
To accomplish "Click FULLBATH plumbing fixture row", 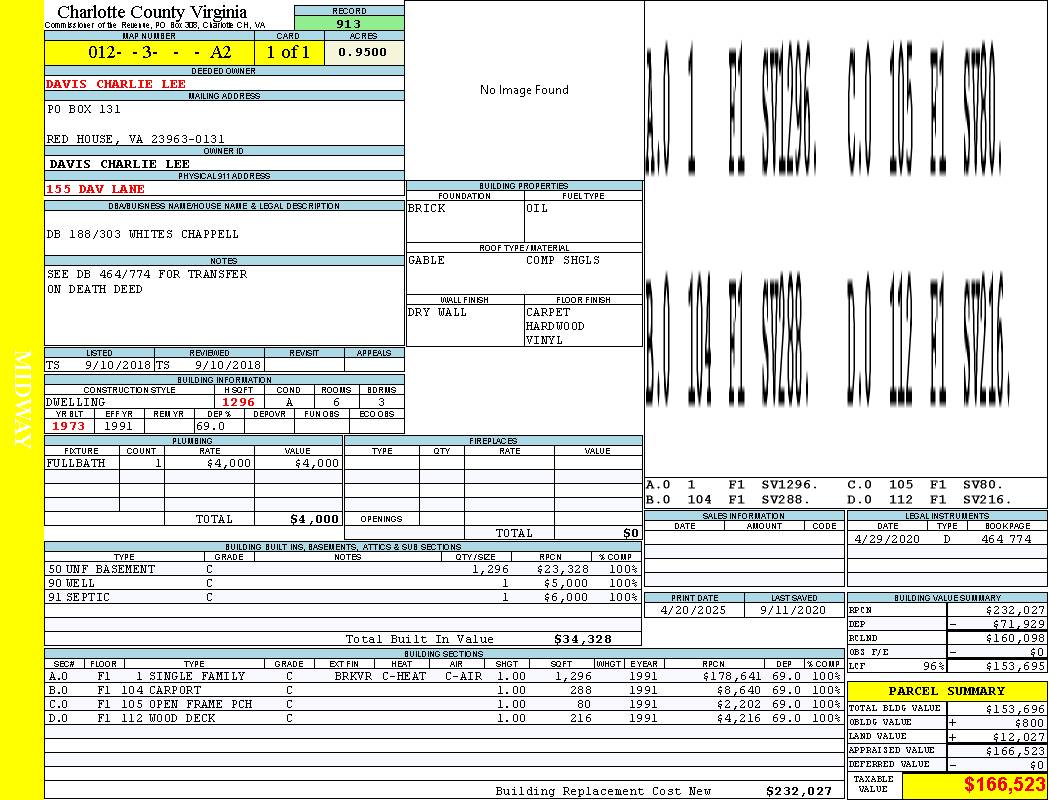I will coord(194,463).
